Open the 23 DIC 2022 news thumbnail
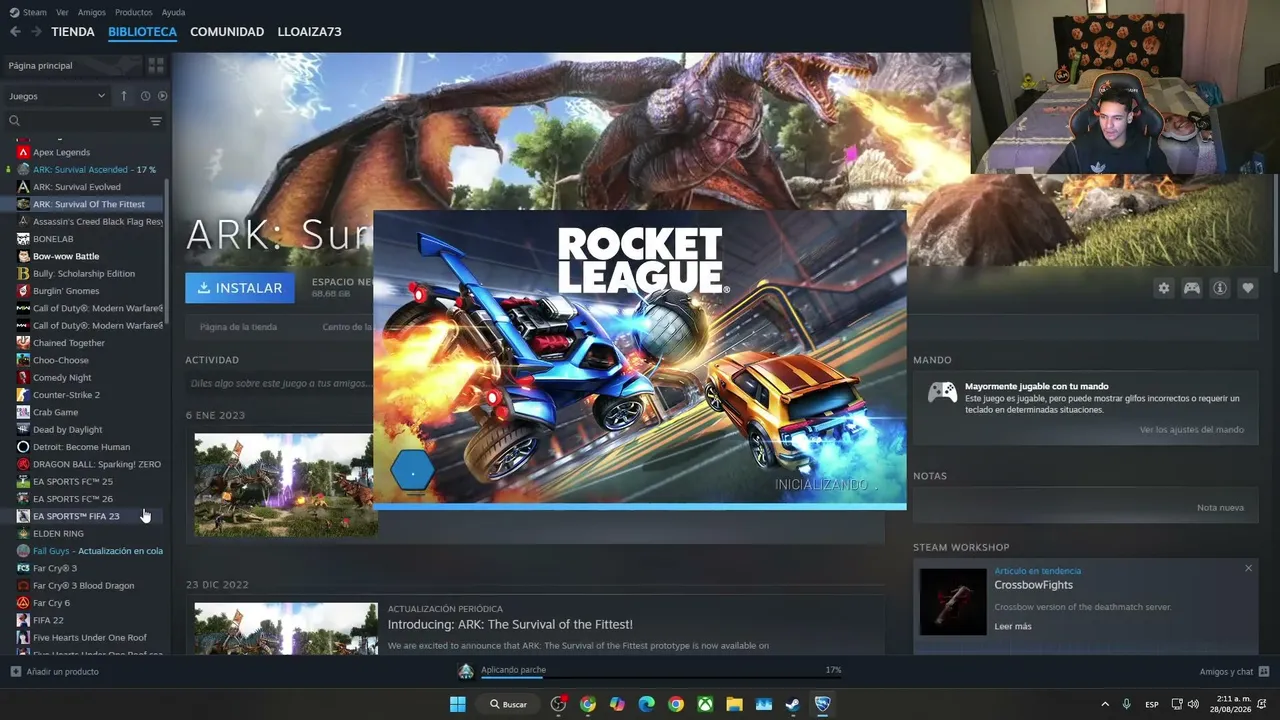The width and height of the screenshot is (1280, 720). 285,628
